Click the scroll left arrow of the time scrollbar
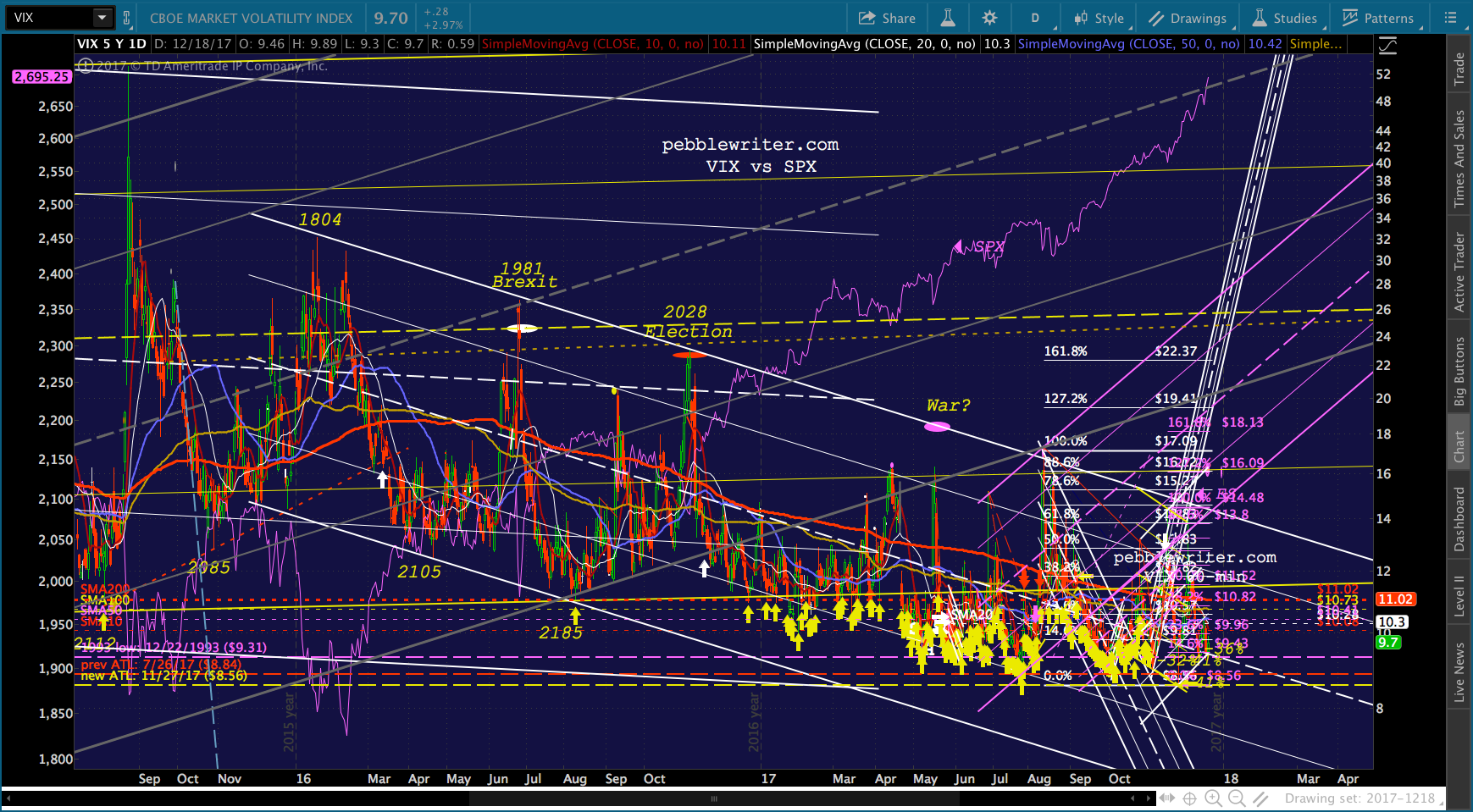 [9, 798]
